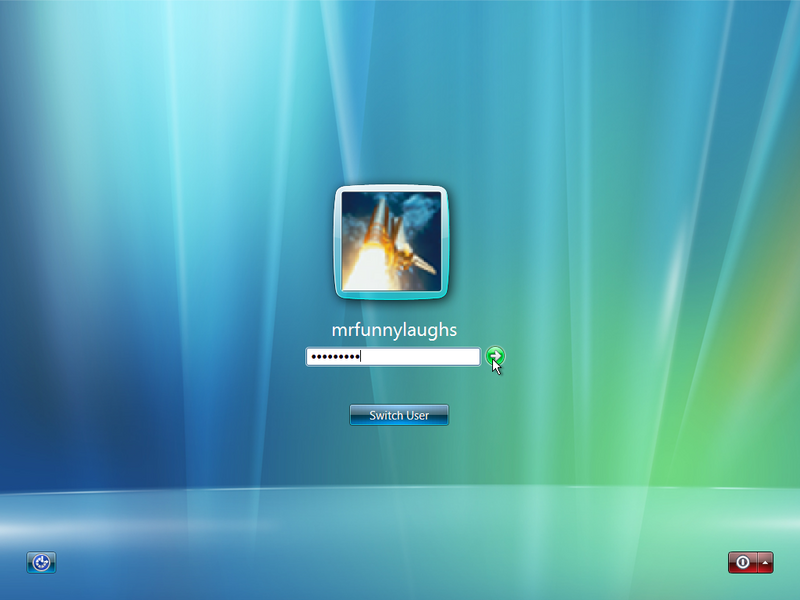Click the Switch User button
The height and width of the screenshot is (600, 800).
[x=399, y=415]
